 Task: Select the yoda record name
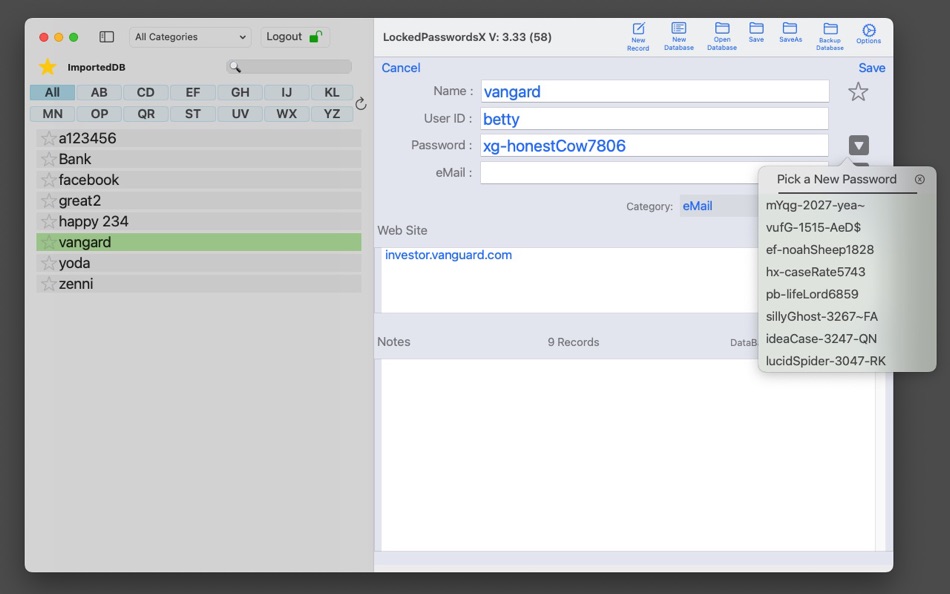(74, 263)
